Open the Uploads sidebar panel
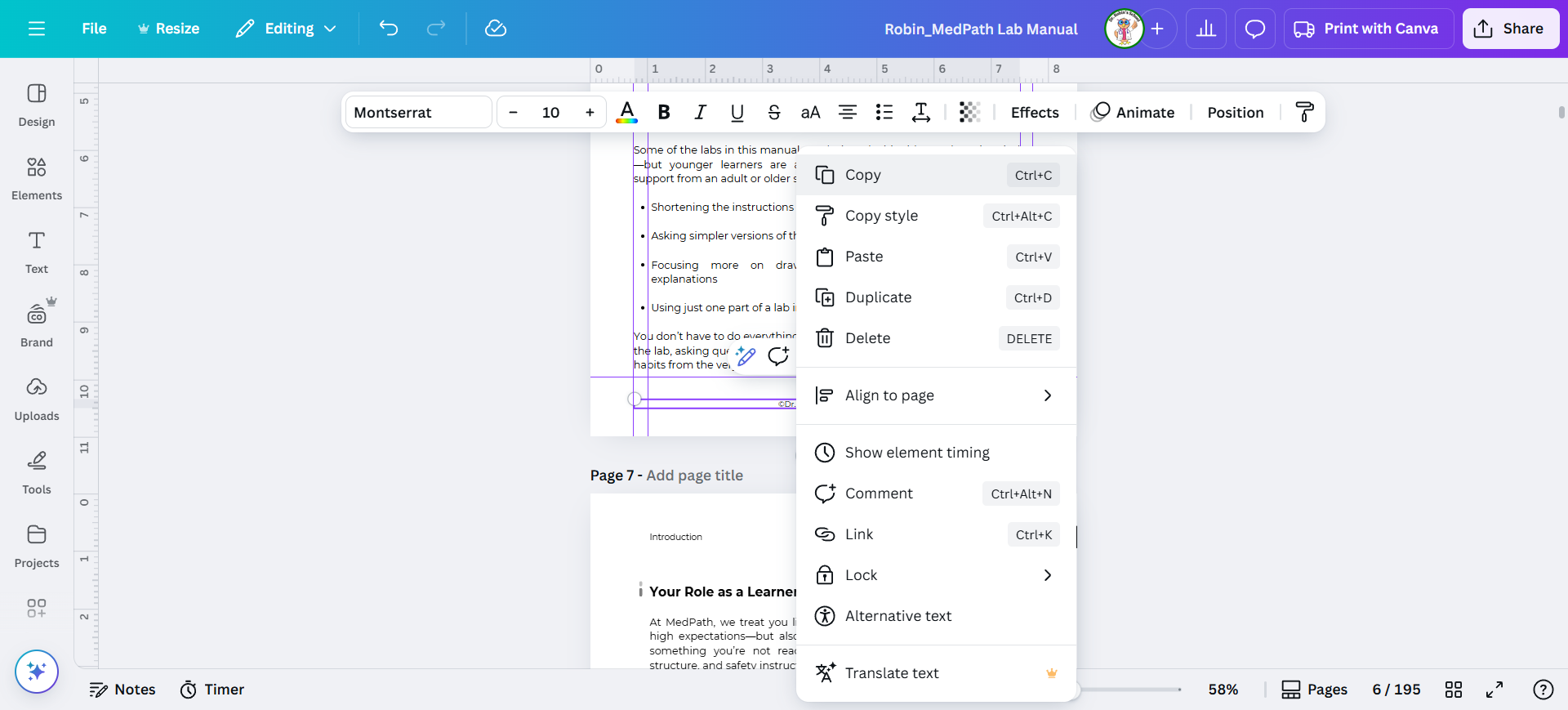The width and height of the screenshot is (1568, 710). (37, 399)
